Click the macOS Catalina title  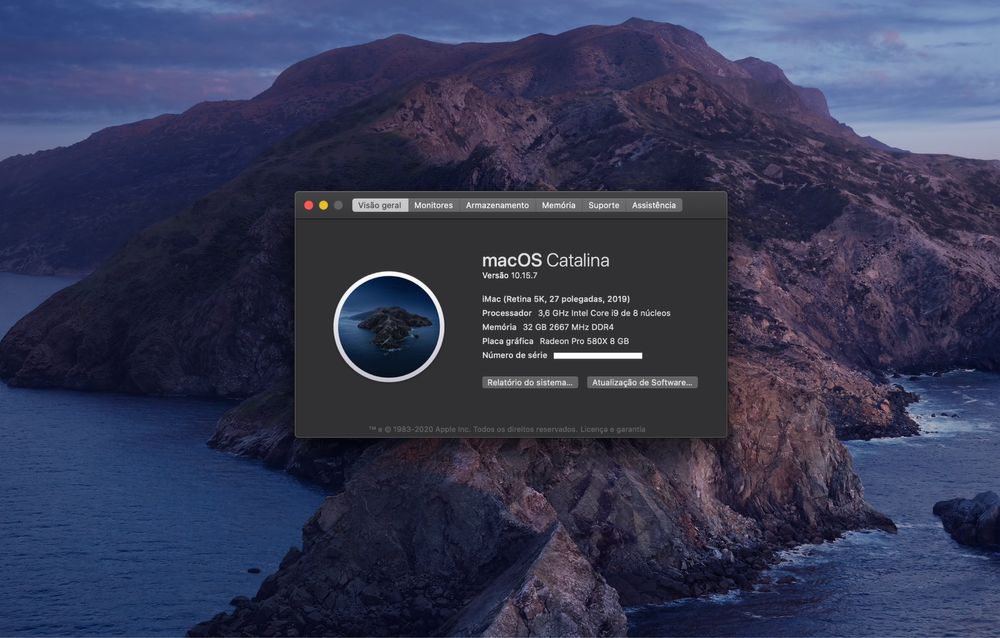pos(546,260)
